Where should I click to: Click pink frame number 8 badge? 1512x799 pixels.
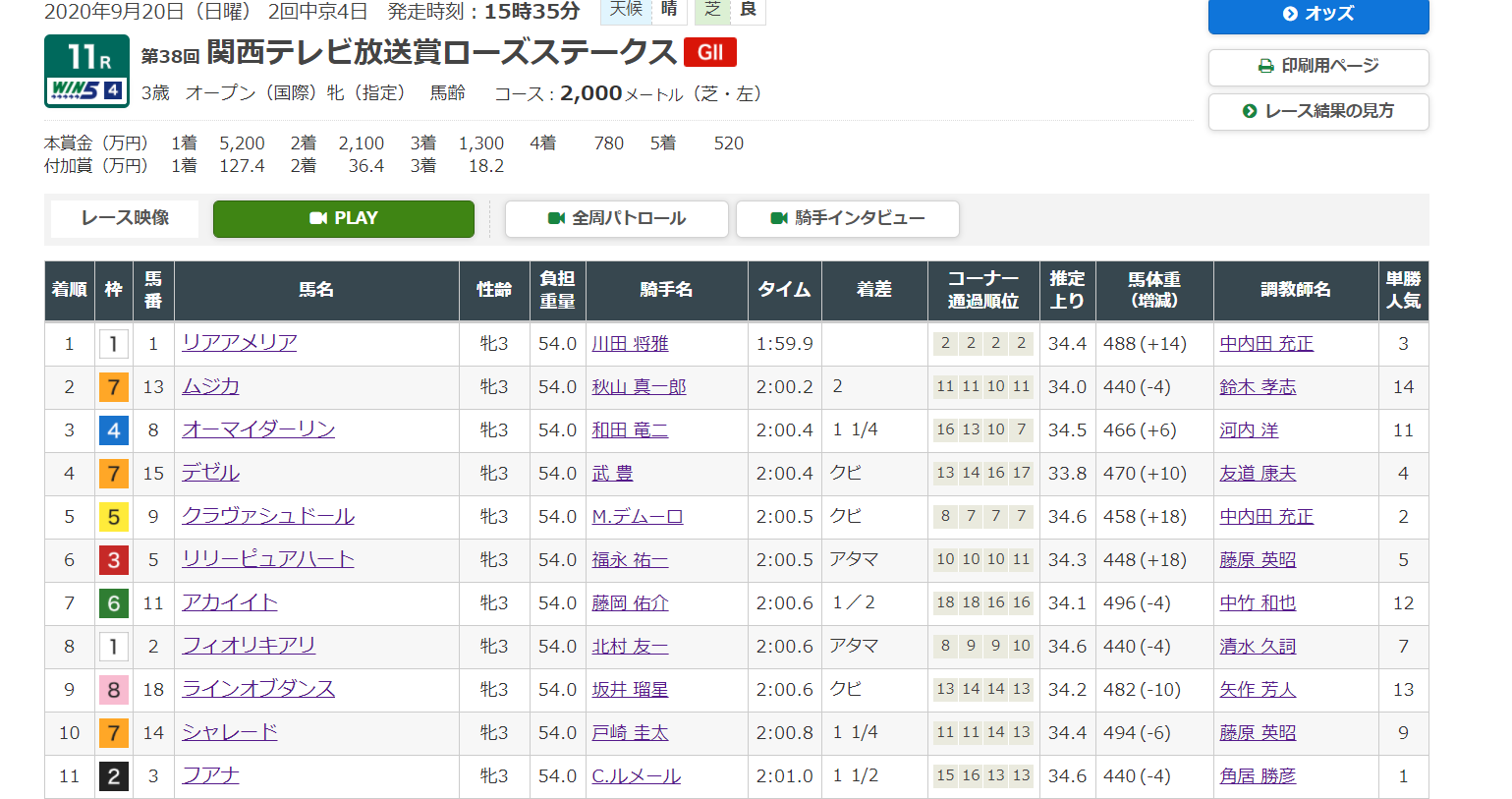coord(114,690)
